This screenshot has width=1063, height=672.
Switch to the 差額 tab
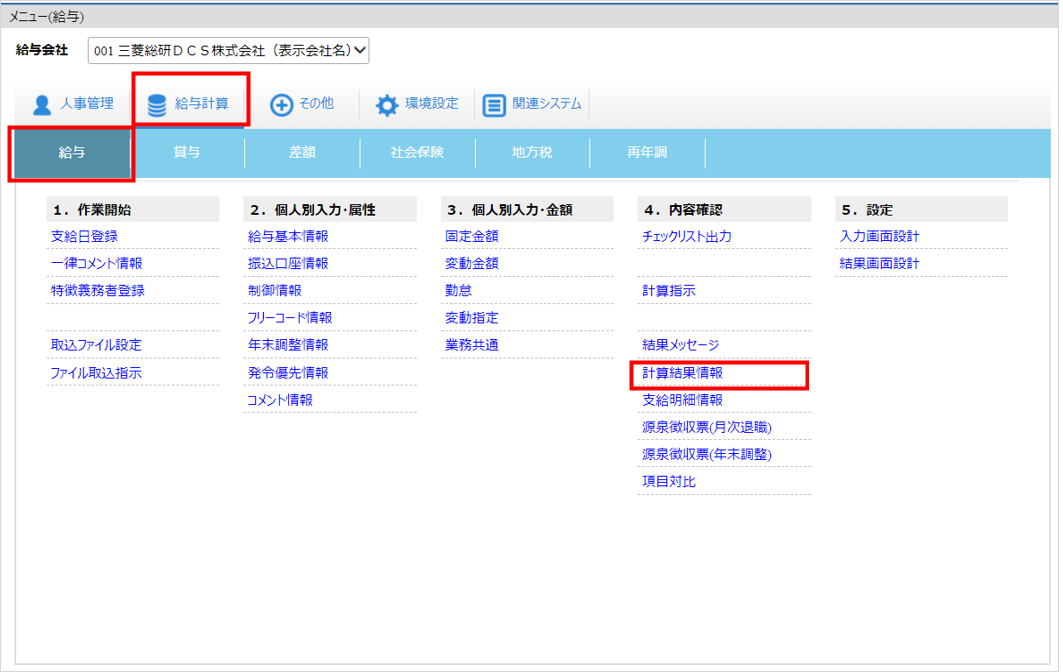pos(302,153)
